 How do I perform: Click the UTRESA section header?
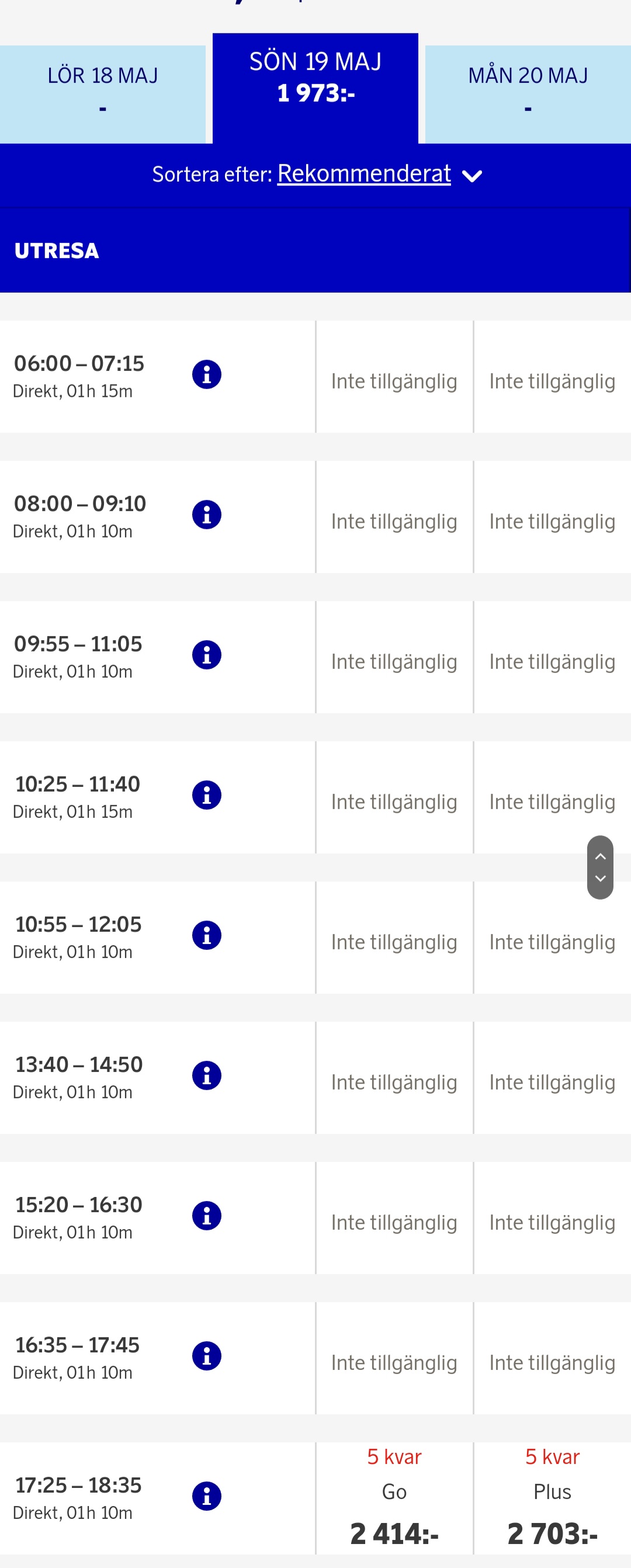tap(57, 251)
